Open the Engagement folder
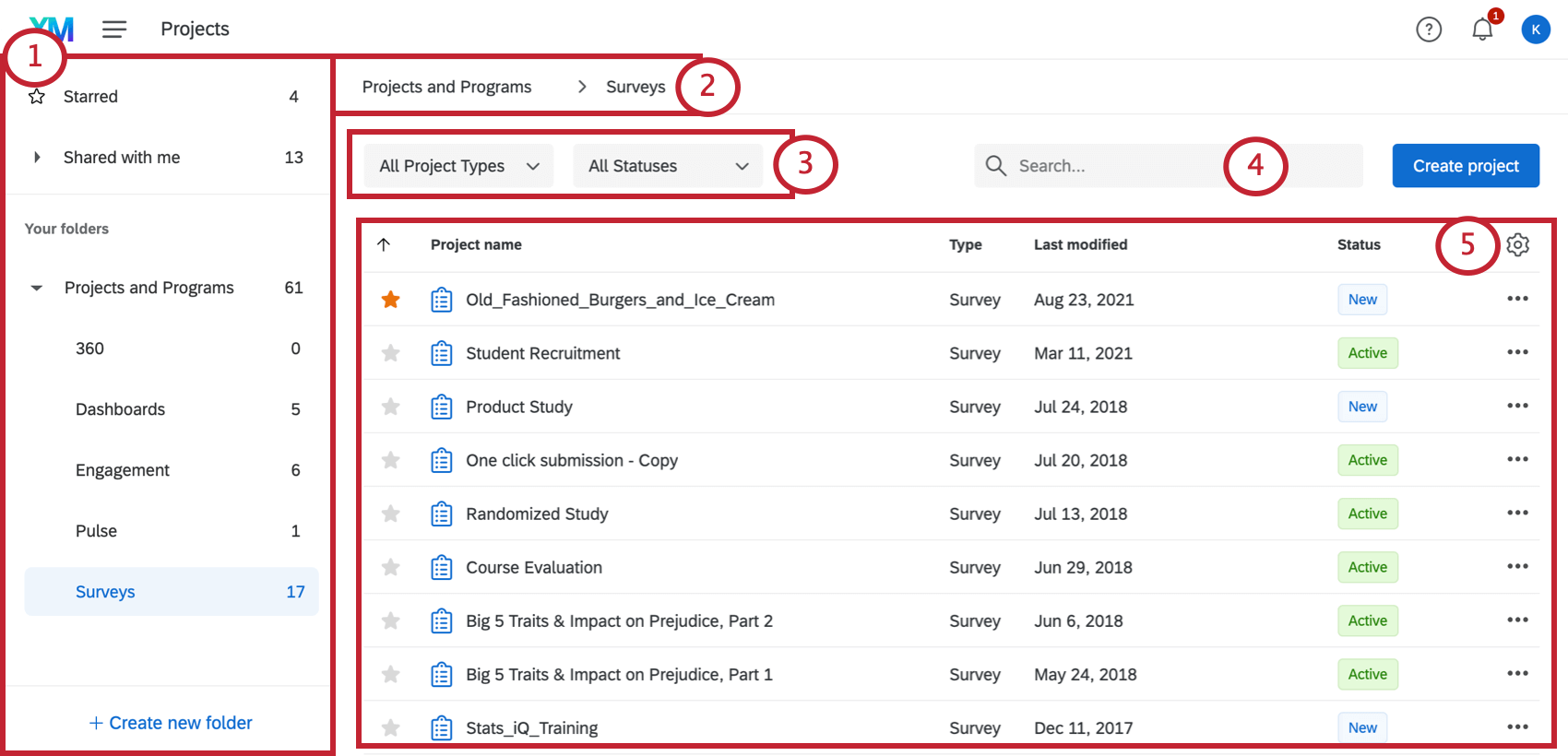Viewport: 1568px width, 756px height. click(123, 470)
